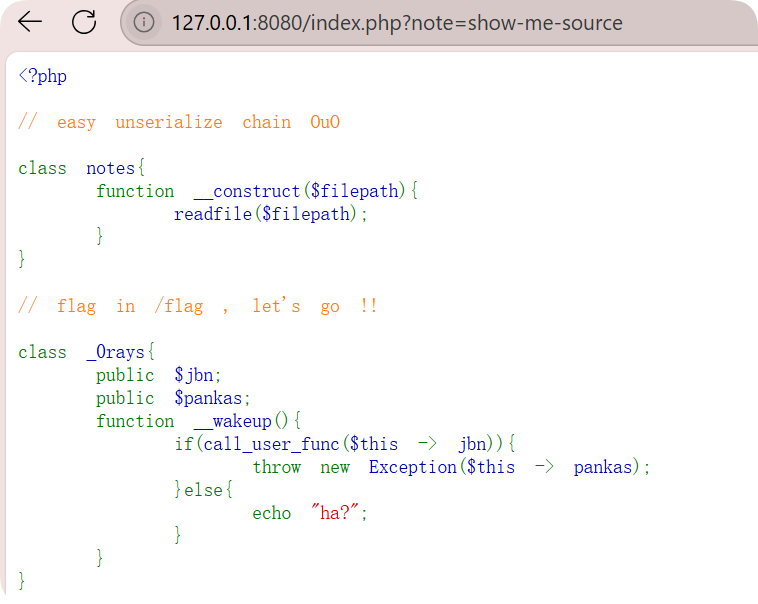
Task: Click the 'echo "ha?";' line
Action: click(x=310, y=513)
